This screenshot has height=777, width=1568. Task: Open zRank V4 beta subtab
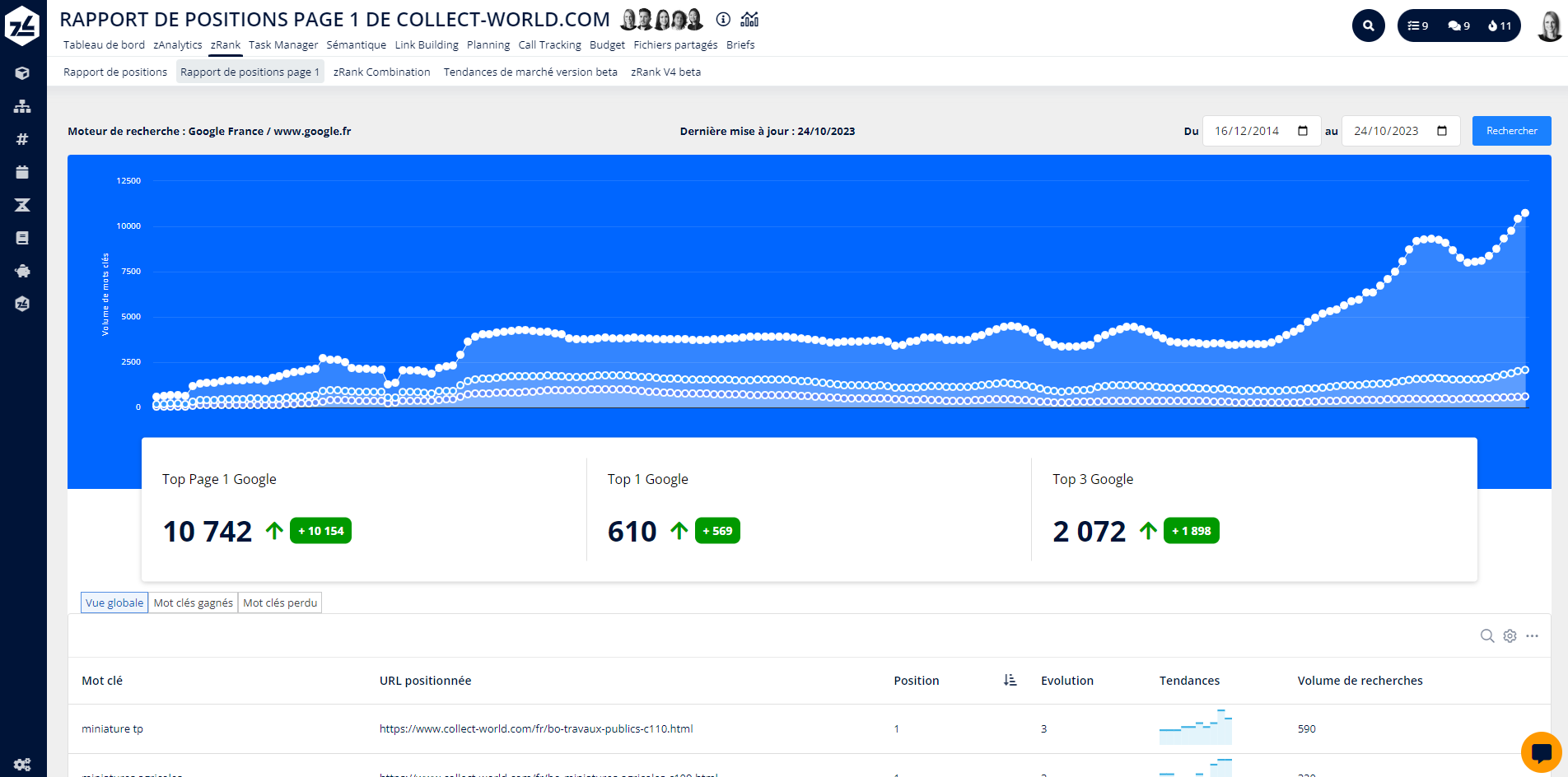pos(665,72)
